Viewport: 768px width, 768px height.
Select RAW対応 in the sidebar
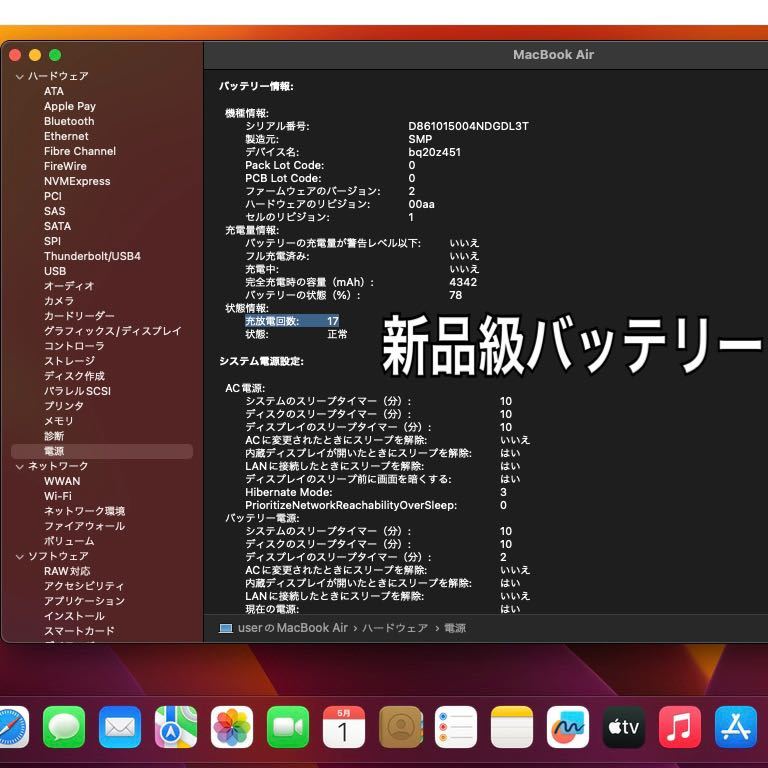coord(67,571)
